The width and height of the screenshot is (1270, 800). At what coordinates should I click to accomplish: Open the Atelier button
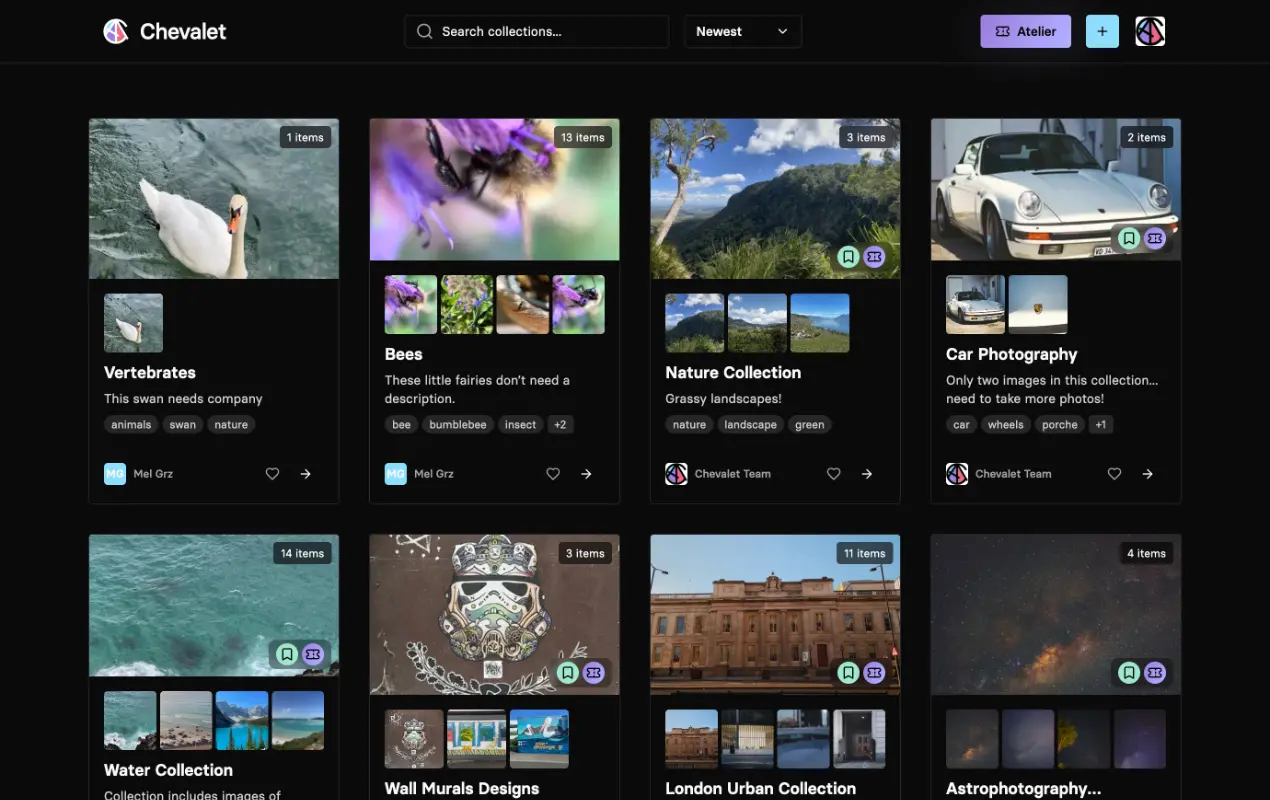pyautogui.click(x=1025, y=31)
